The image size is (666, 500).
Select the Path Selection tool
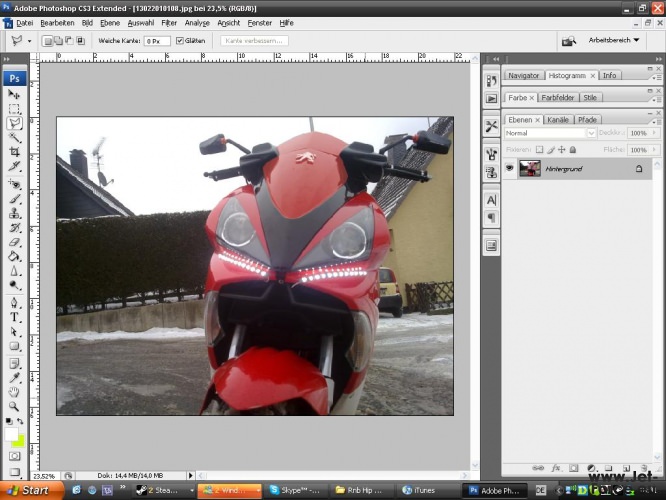(14, 332)
